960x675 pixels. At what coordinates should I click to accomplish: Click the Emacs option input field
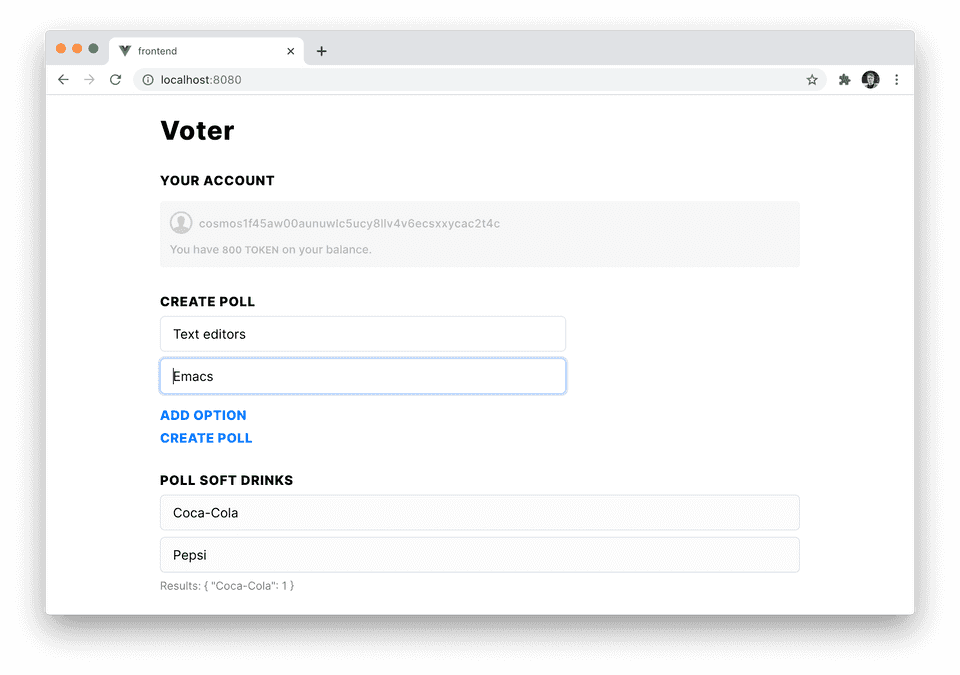(362, 376)
